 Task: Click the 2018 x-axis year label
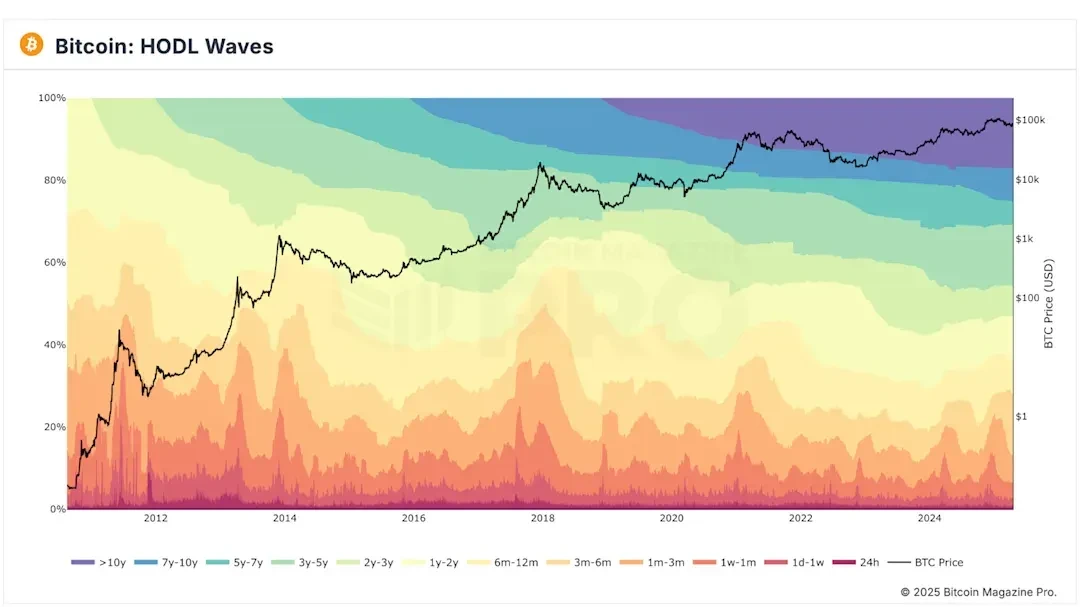point(542,518)
